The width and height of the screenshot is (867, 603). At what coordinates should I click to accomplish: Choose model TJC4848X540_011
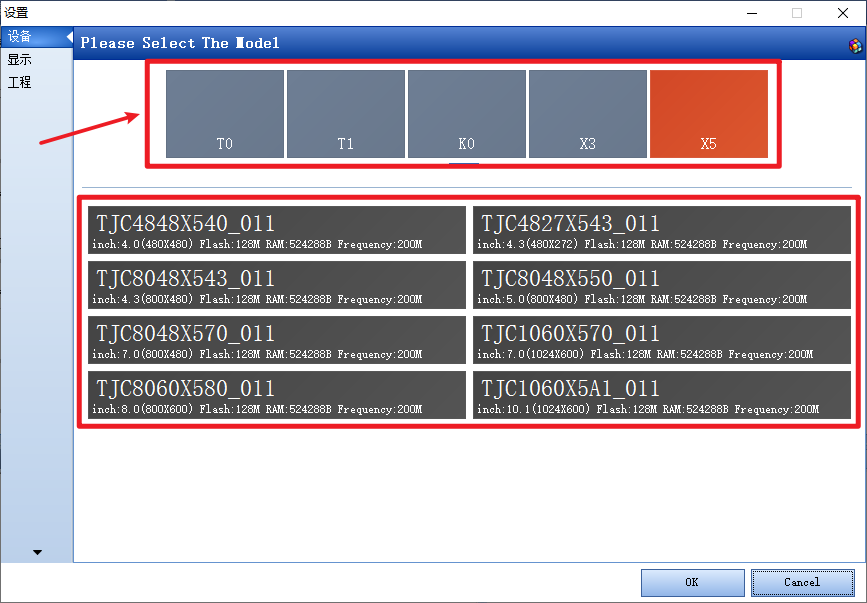pos(277,230)
